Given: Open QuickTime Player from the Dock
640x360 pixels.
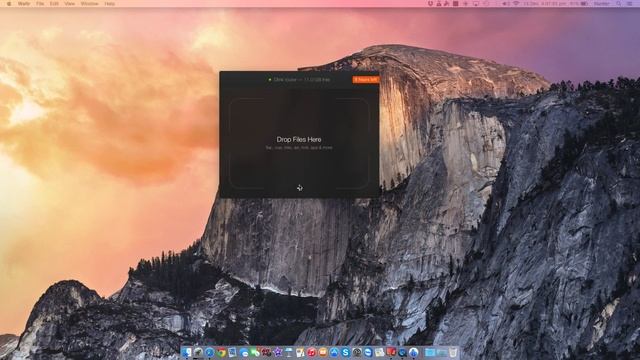Looking at the screenshot, I should coord(402,352).
